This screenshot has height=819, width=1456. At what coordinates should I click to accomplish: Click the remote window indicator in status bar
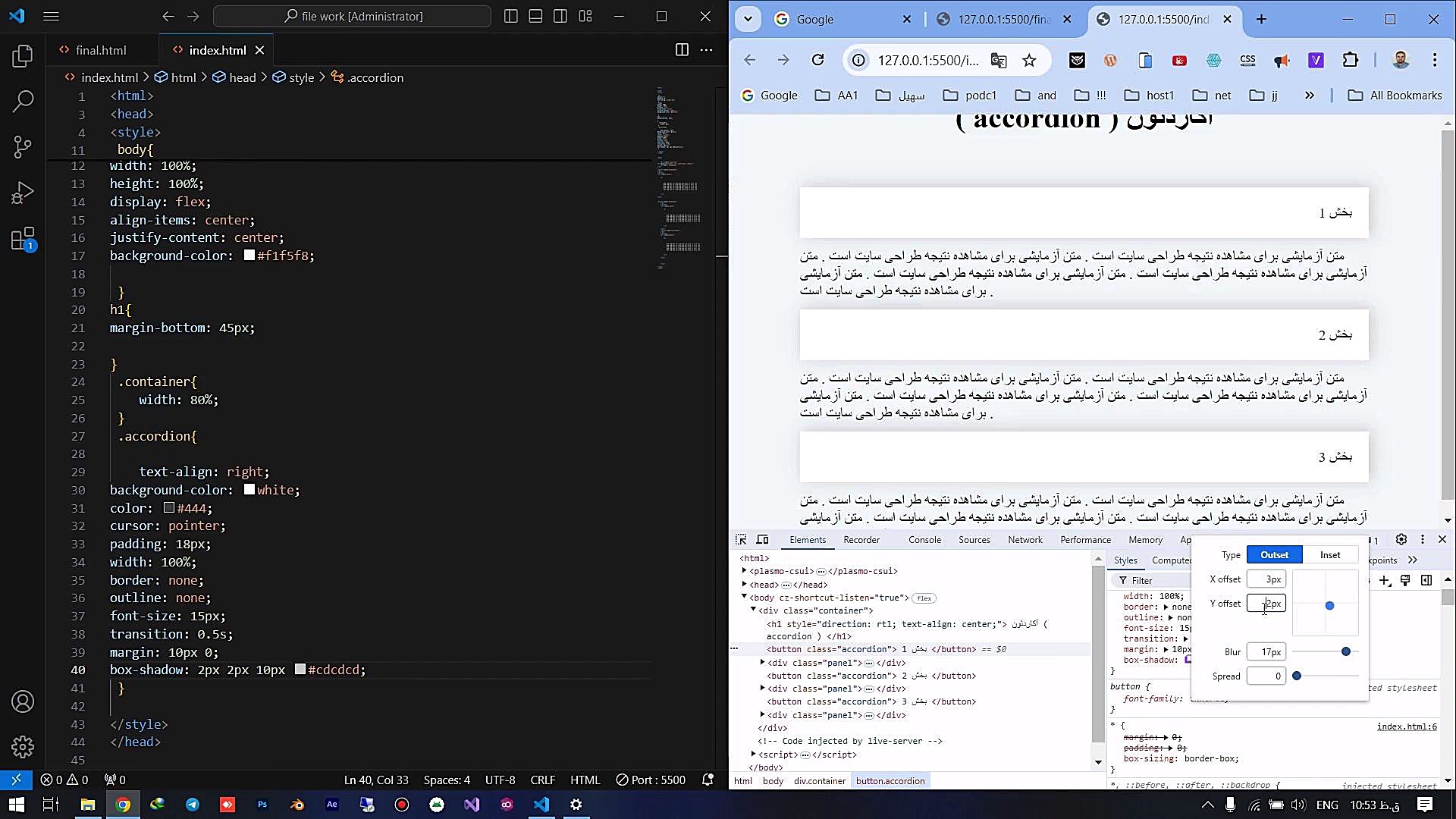coord(16,780)
